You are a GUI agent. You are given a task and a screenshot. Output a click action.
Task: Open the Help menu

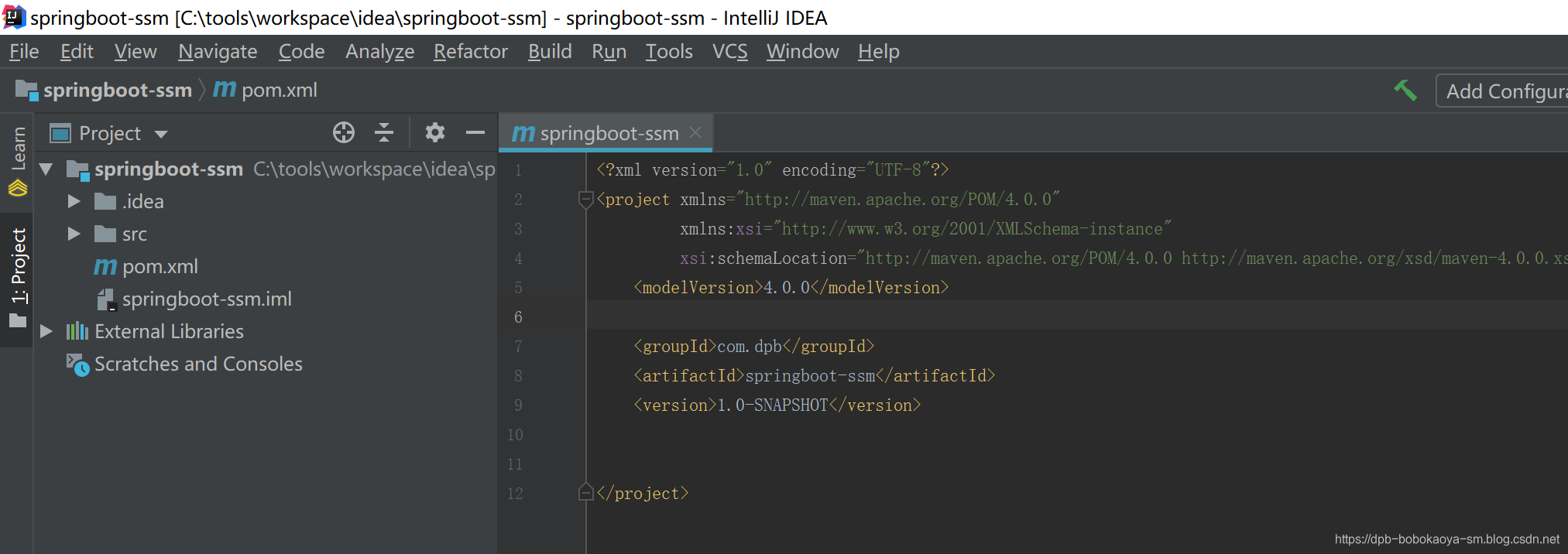point(879,52)
